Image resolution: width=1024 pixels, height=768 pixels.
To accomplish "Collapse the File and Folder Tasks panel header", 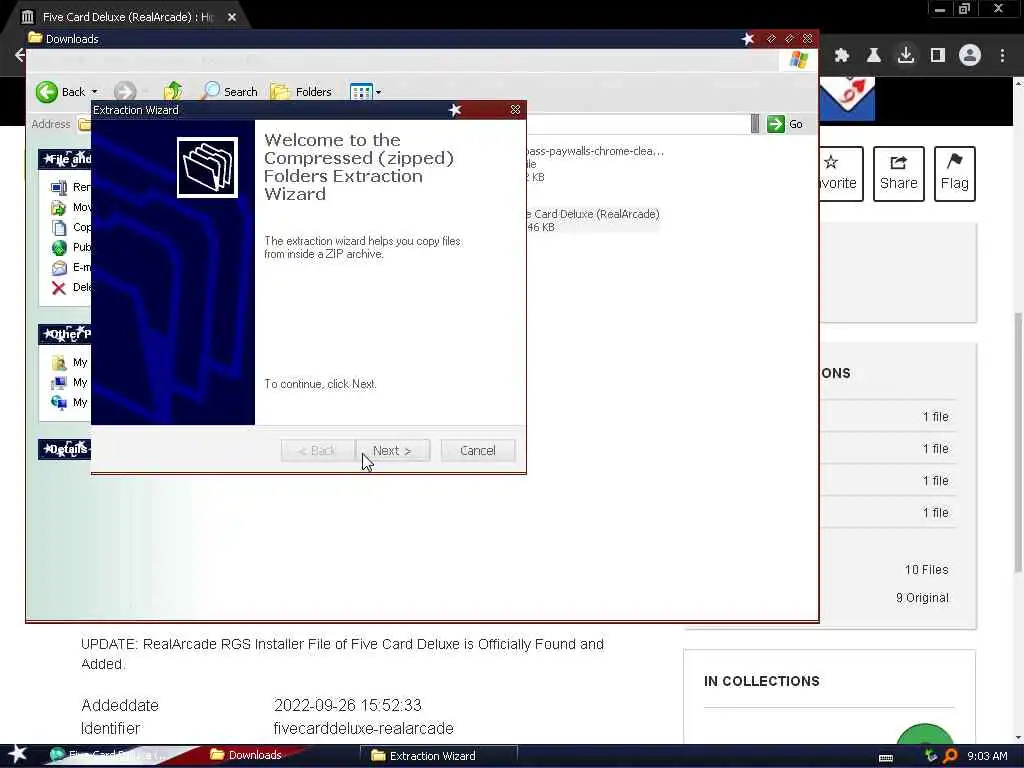I will point(65,159).
